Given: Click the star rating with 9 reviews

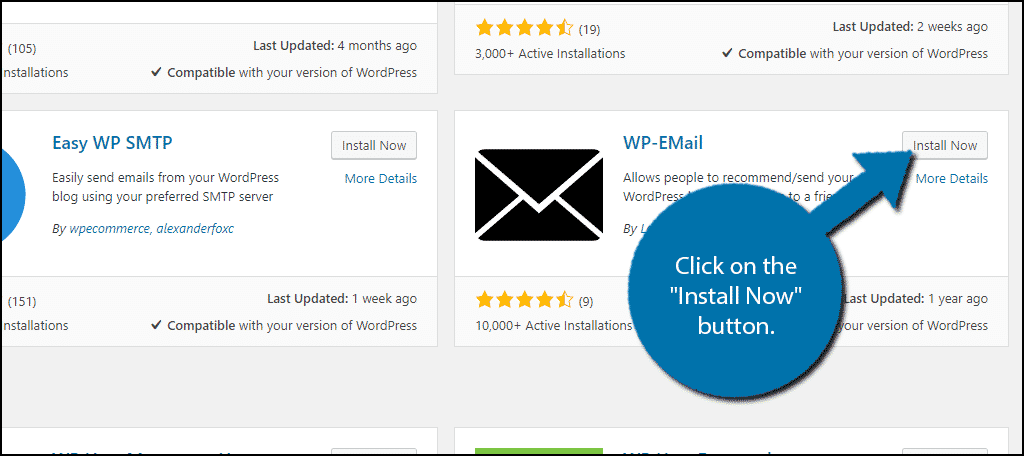Looking at the screenshot, I should pos(524,301).
